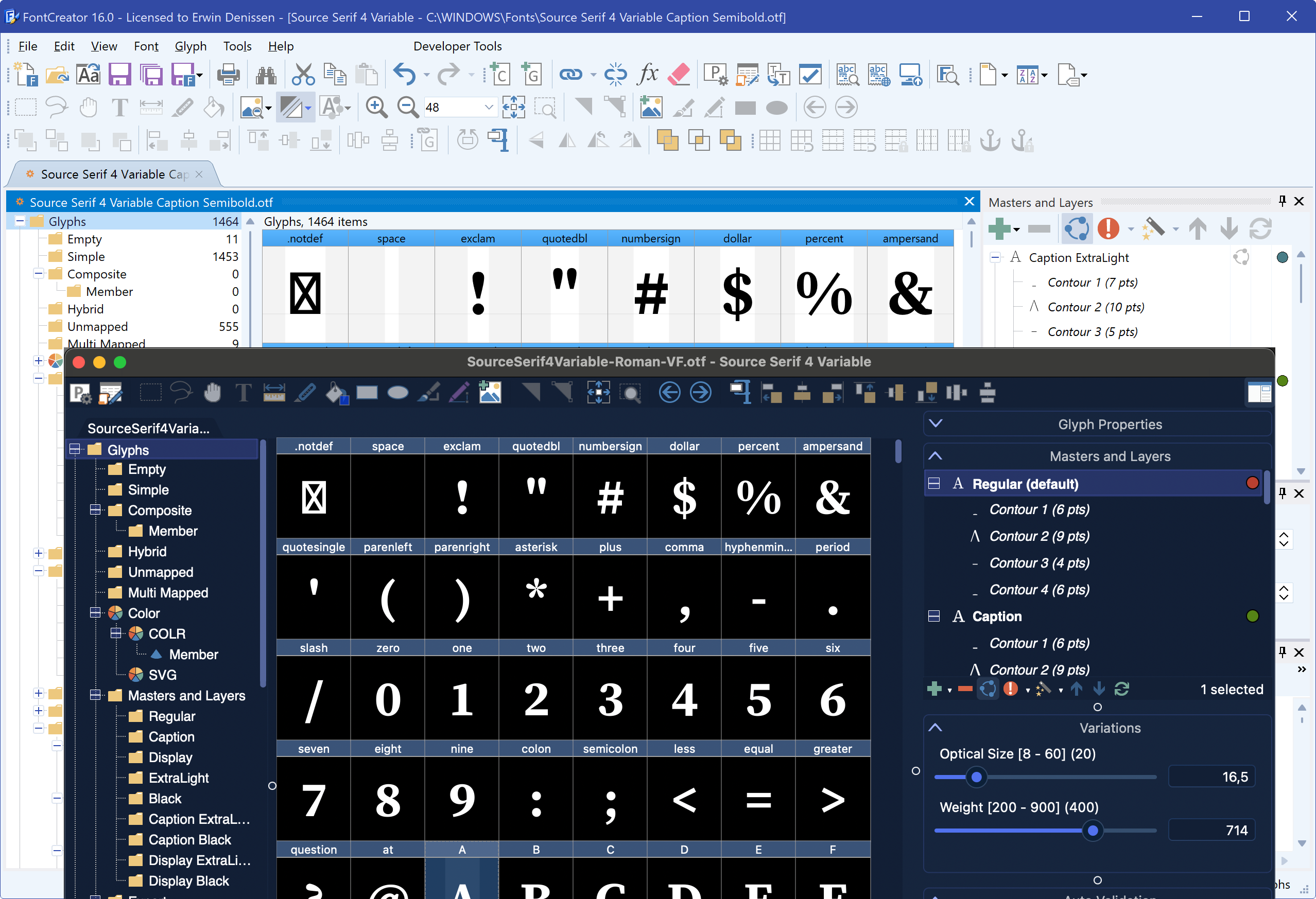The height and width of the screenshot is (899, 1316).
Task: Click the Print icon in main toolbar
Action: click(x=228, y=75)
